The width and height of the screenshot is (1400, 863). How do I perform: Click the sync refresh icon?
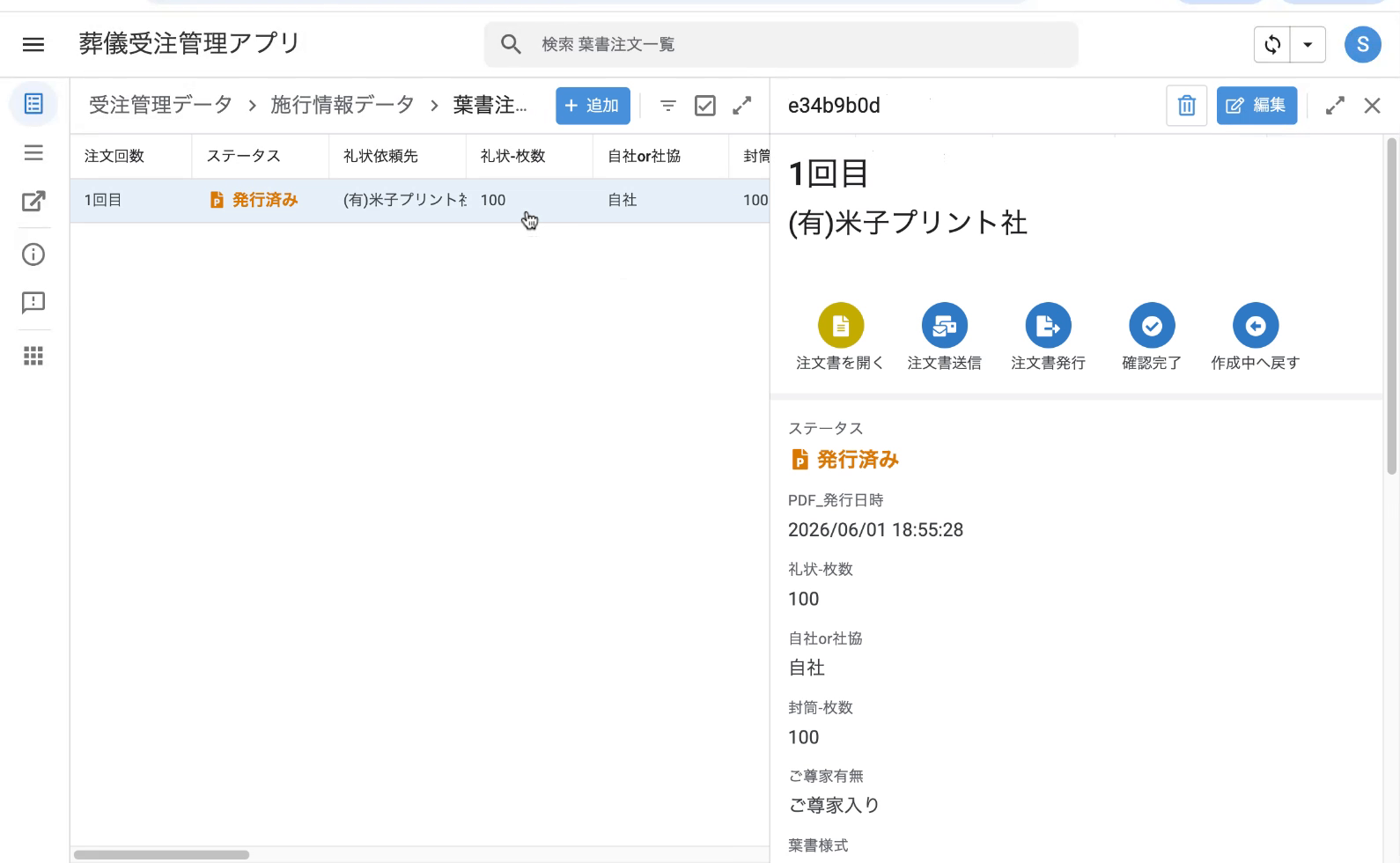tap(1272, 44)
